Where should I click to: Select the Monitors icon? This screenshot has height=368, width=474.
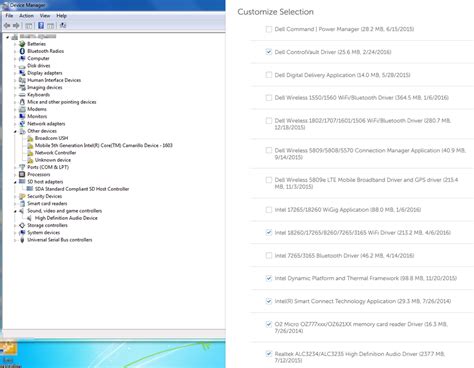pos(22,116)
